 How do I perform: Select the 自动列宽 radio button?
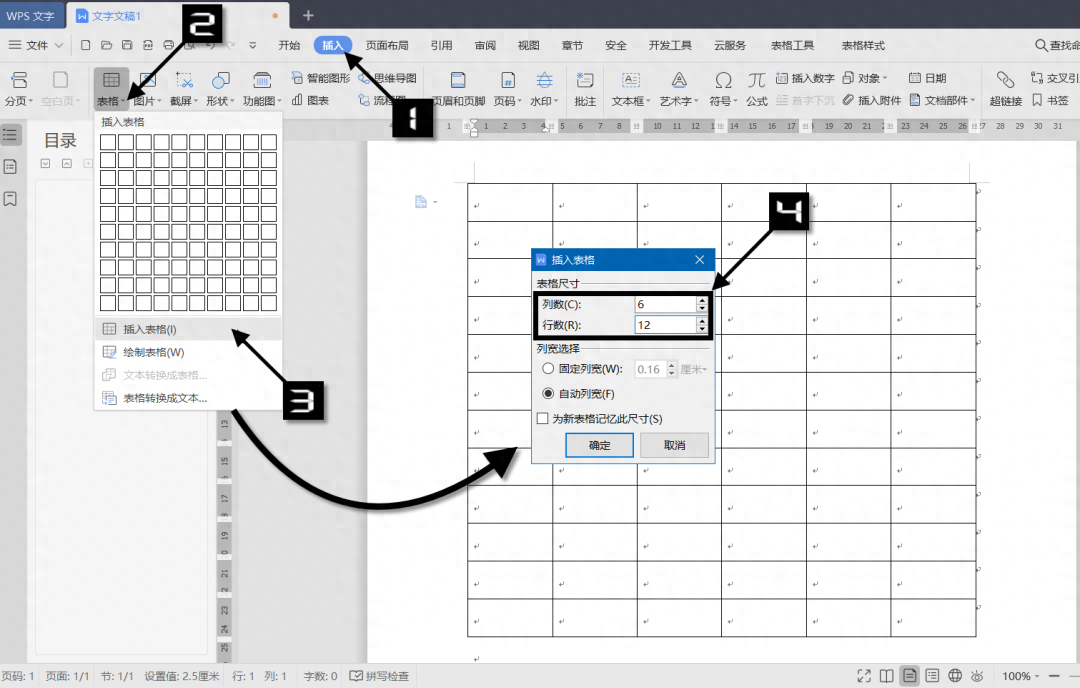pos(548,393)
